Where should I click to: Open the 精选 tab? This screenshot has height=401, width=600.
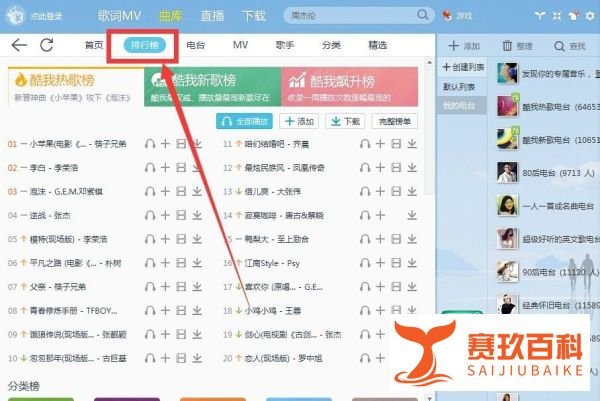378,45
